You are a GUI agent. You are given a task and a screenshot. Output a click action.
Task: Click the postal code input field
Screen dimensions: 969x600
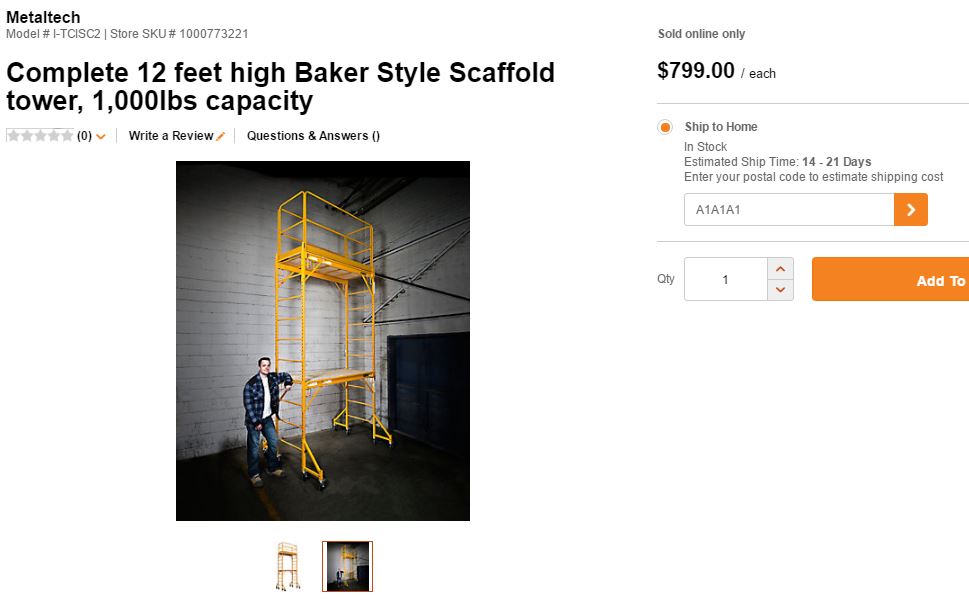788,210
